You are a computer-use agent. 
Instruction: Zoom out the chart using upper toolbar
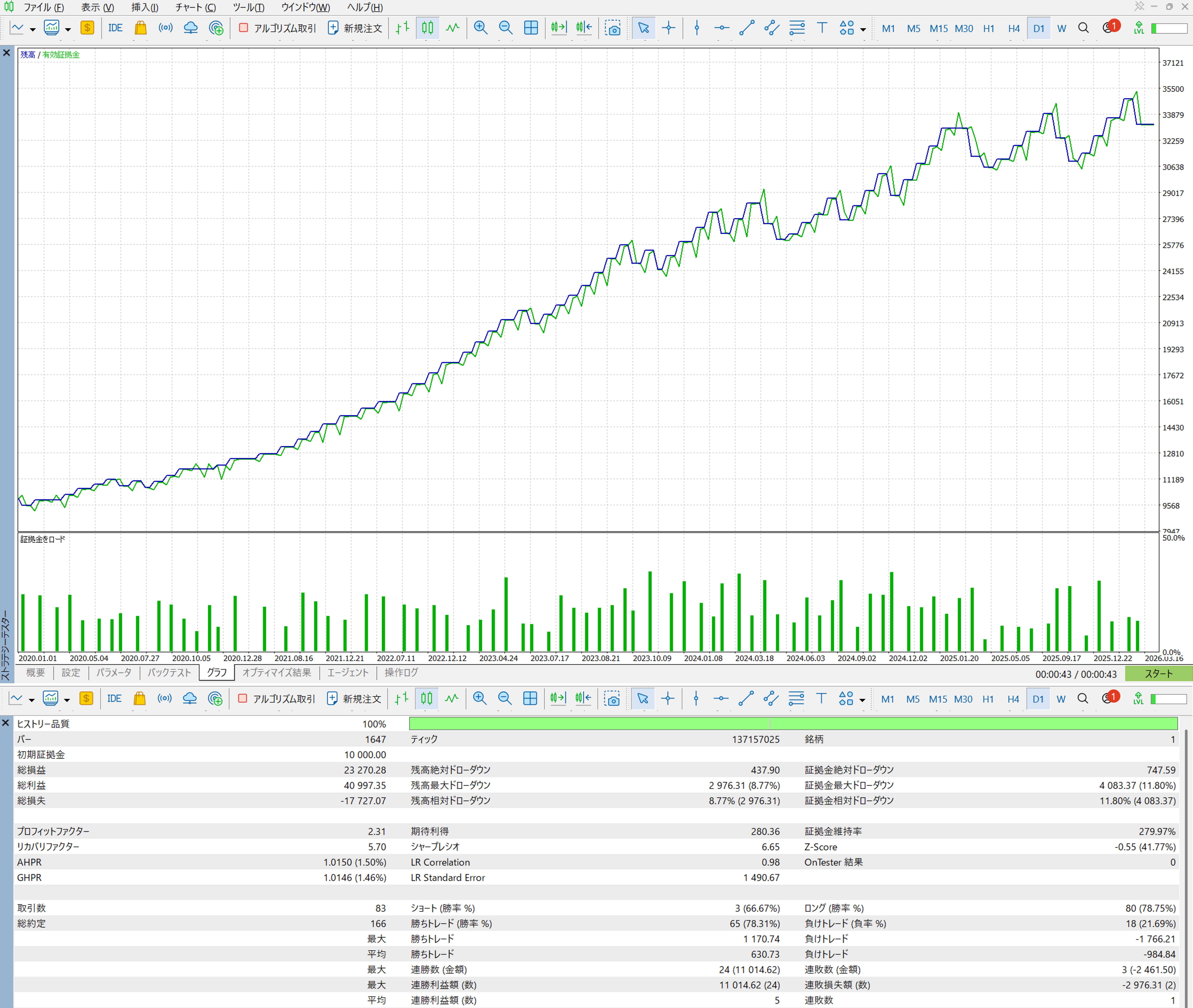(x=506, y=28)
